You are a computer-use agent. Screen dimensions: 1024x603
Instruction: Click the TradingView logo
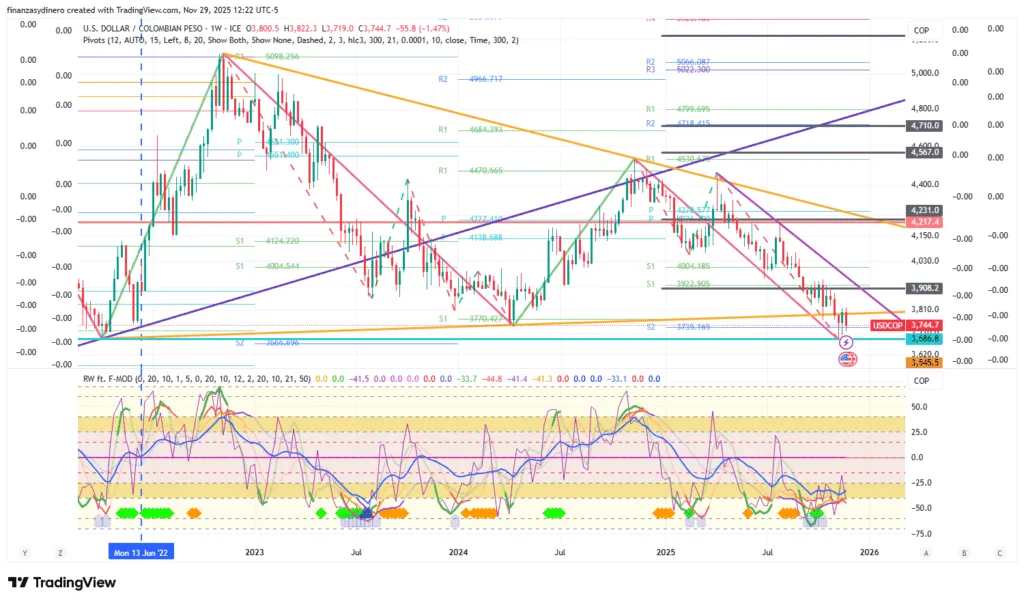66,583
